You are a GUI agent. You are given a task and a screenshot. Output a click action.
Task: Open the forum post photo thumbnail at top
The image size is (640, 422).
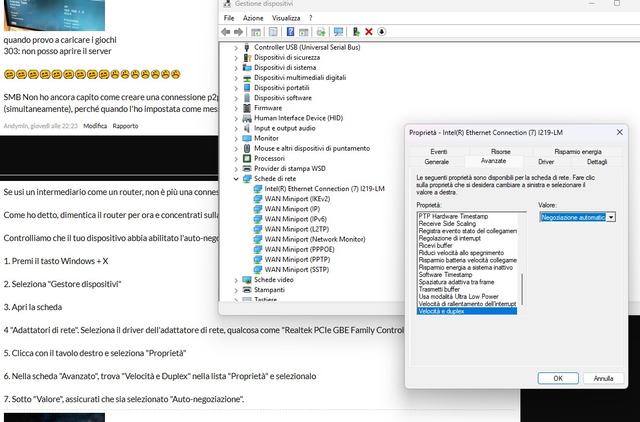coord(54,15)
